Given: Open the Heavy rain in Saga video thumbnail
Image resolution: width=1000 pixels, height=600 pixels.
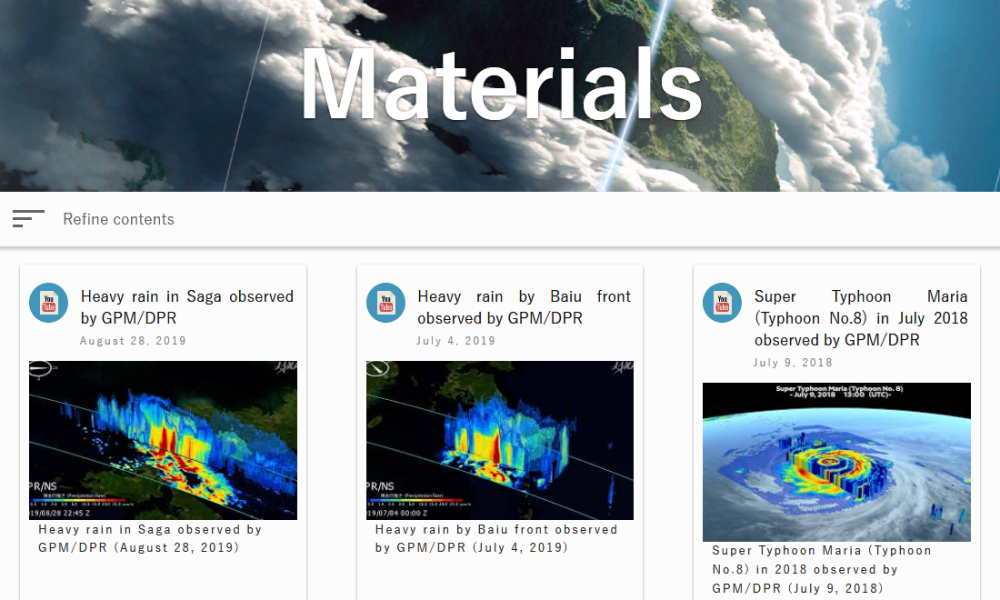Looking at the screenshot, I should [x=162, y=440].
